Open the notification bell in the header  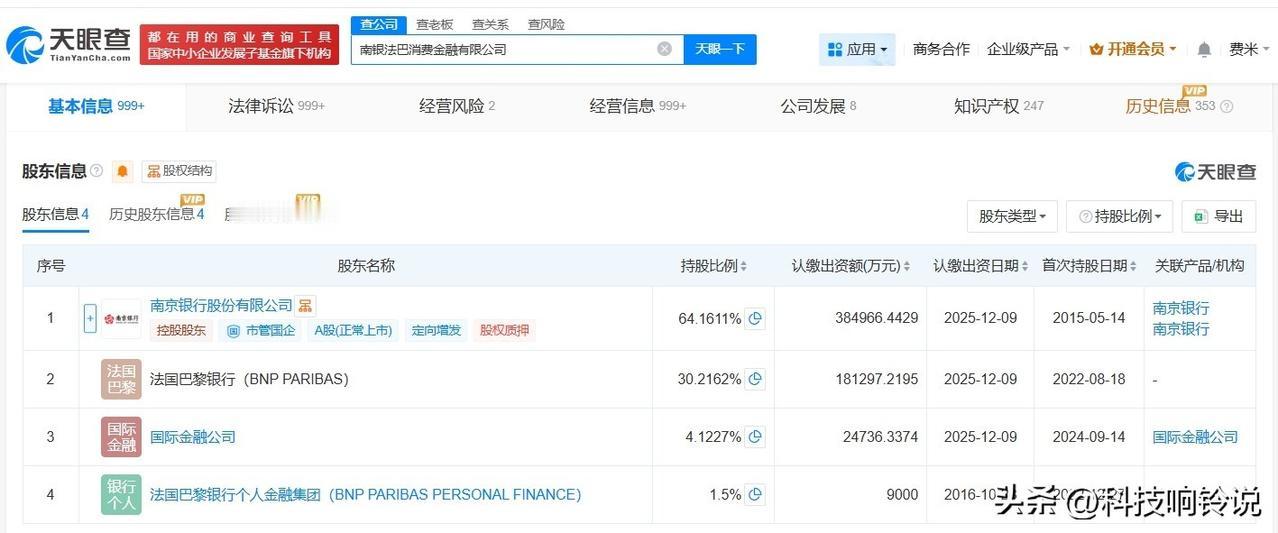click(x=1204, y=49)
